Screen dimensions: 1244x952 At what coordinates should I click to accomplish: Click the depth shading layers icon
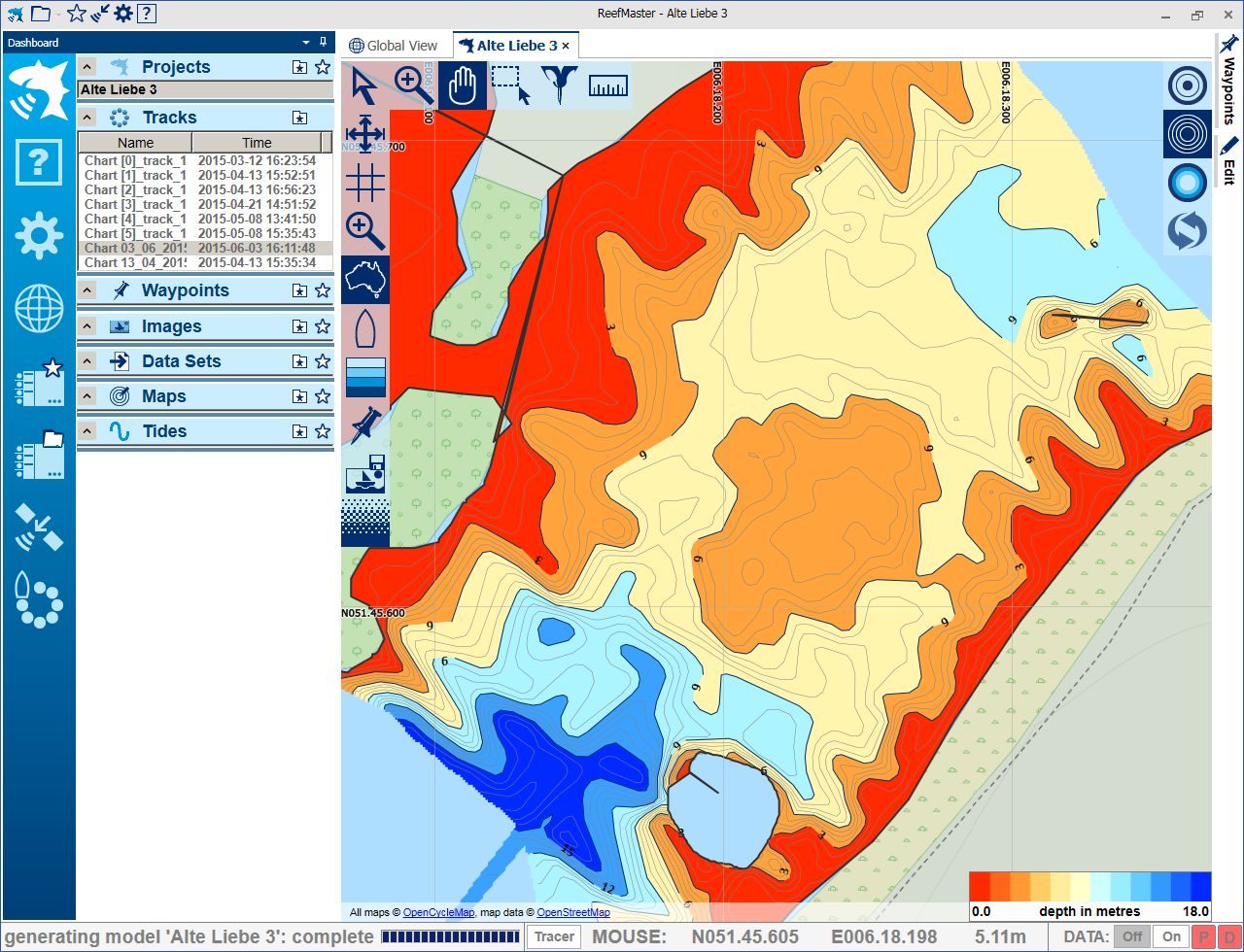click(365, 377)
